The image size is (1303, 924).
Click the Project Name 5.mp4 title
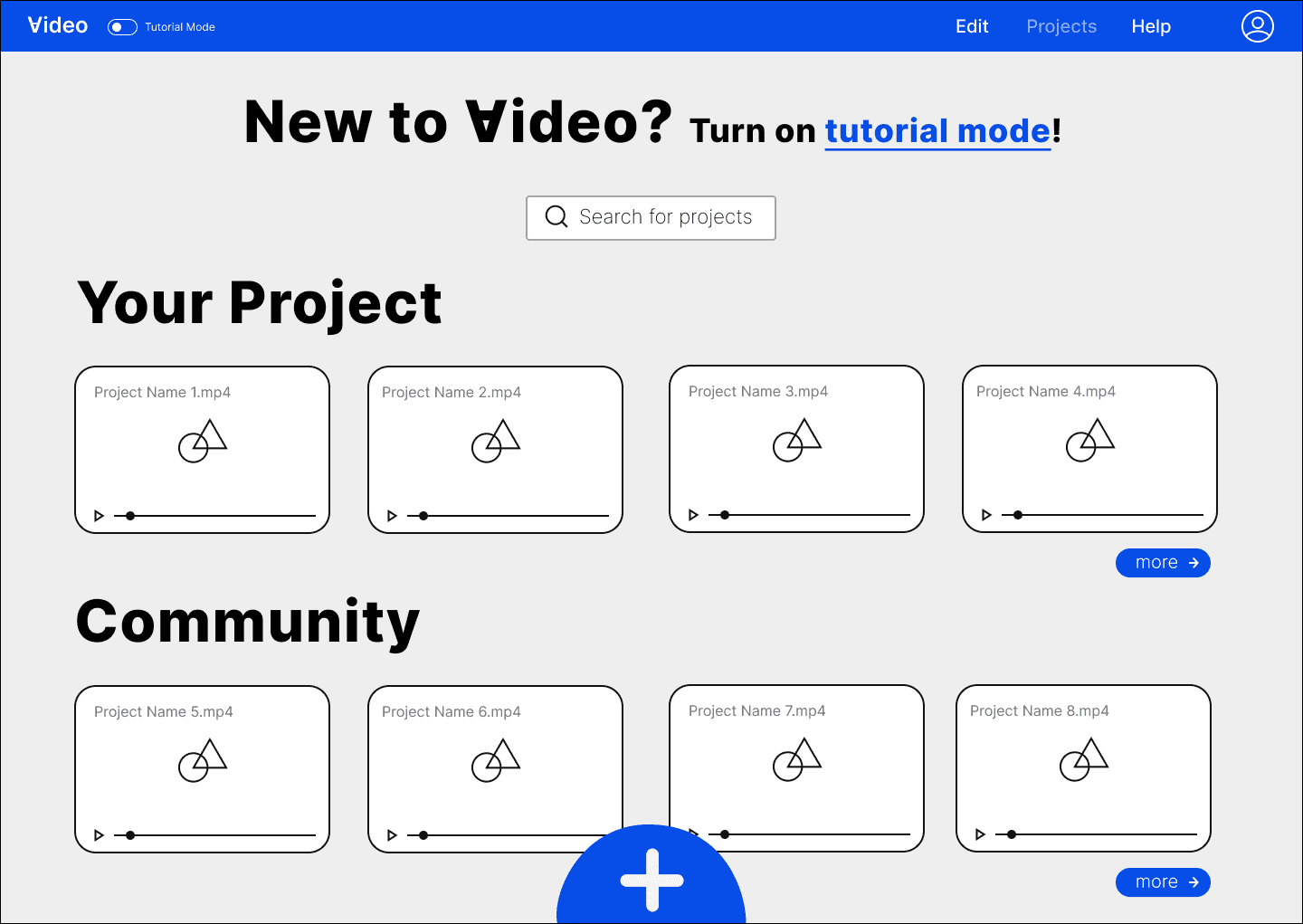(x=164, y=712)
